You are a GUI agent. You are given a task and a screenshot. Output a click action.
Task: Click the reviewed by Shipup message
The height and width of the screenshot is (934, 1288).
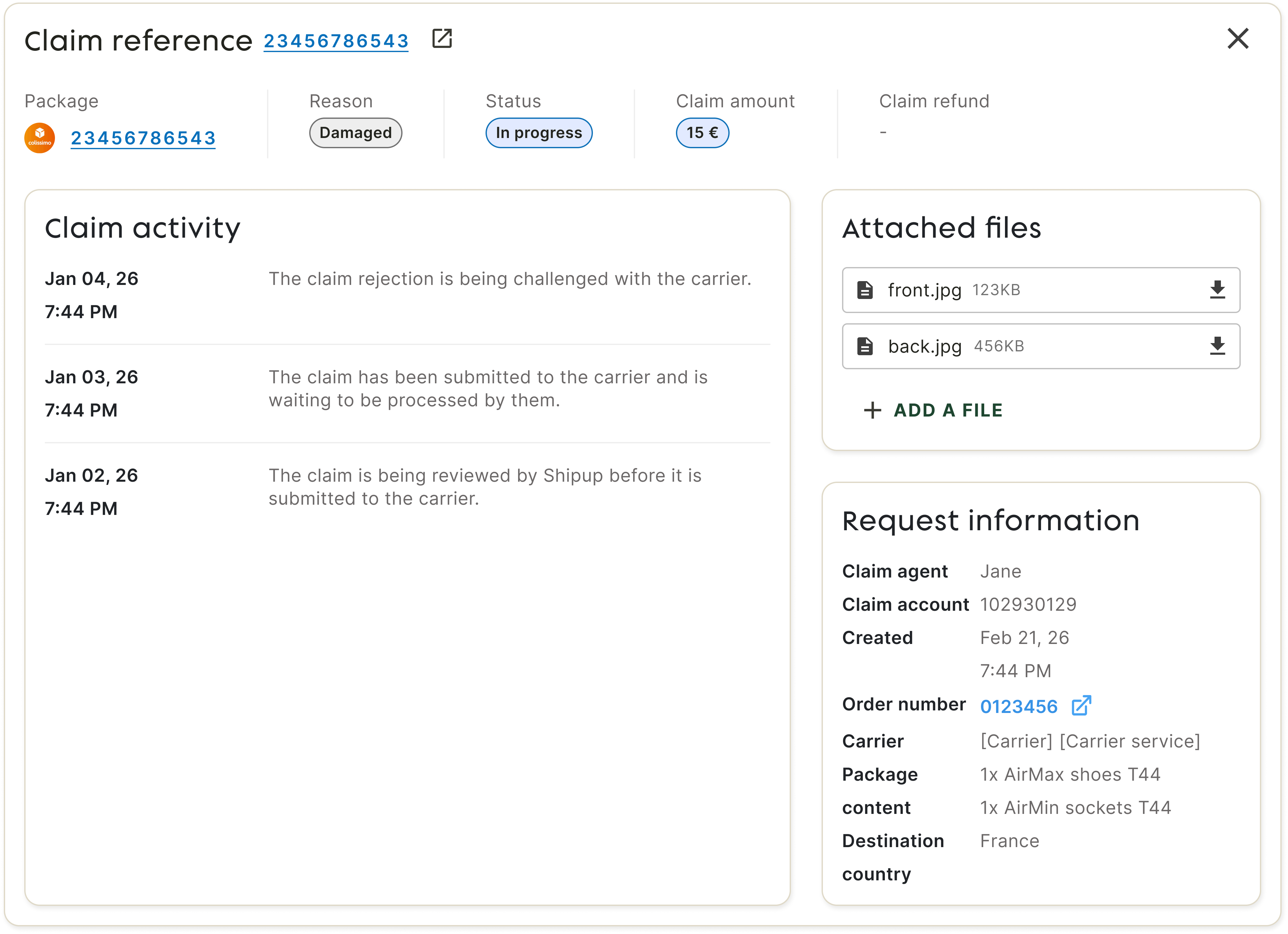pyautogui.click(x=486, y=486)
